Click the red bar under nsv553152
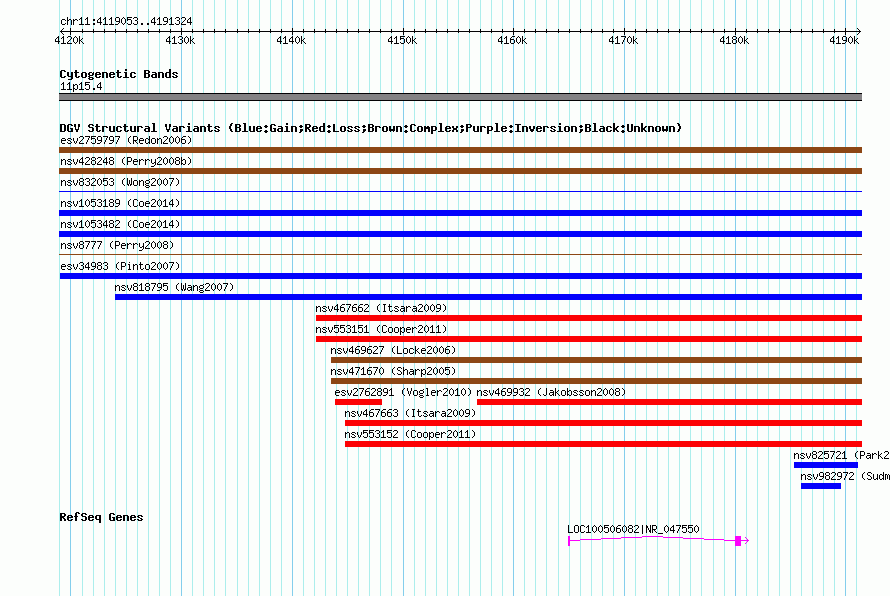 [x=603, y=444]
